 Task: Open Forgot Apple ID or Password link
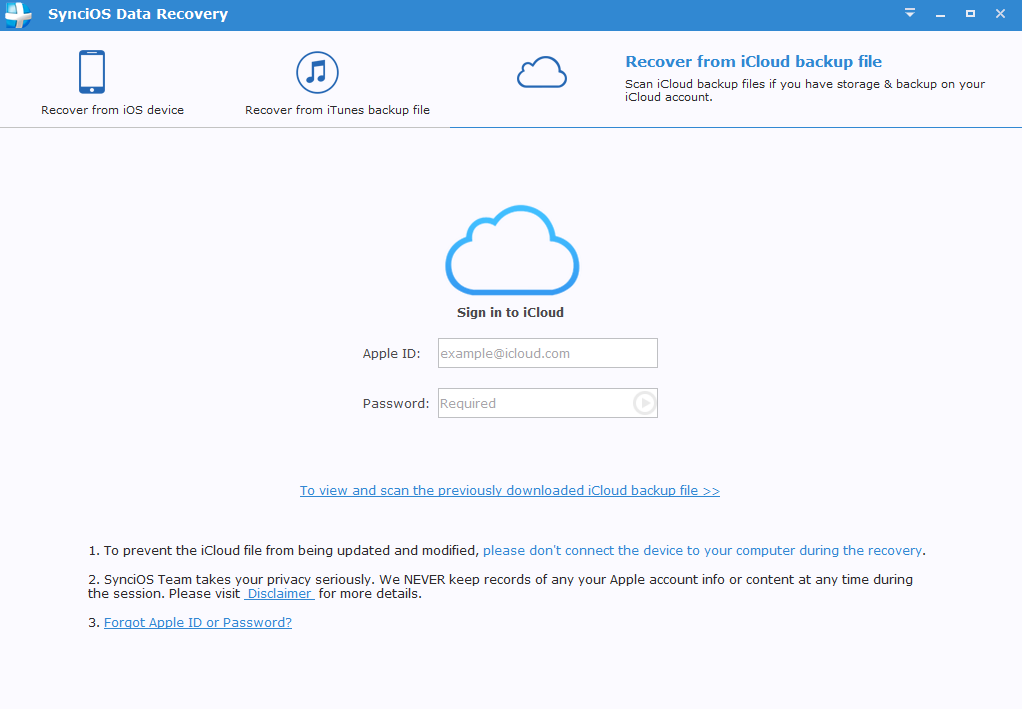pyautogui.click(x=198, y=622)
